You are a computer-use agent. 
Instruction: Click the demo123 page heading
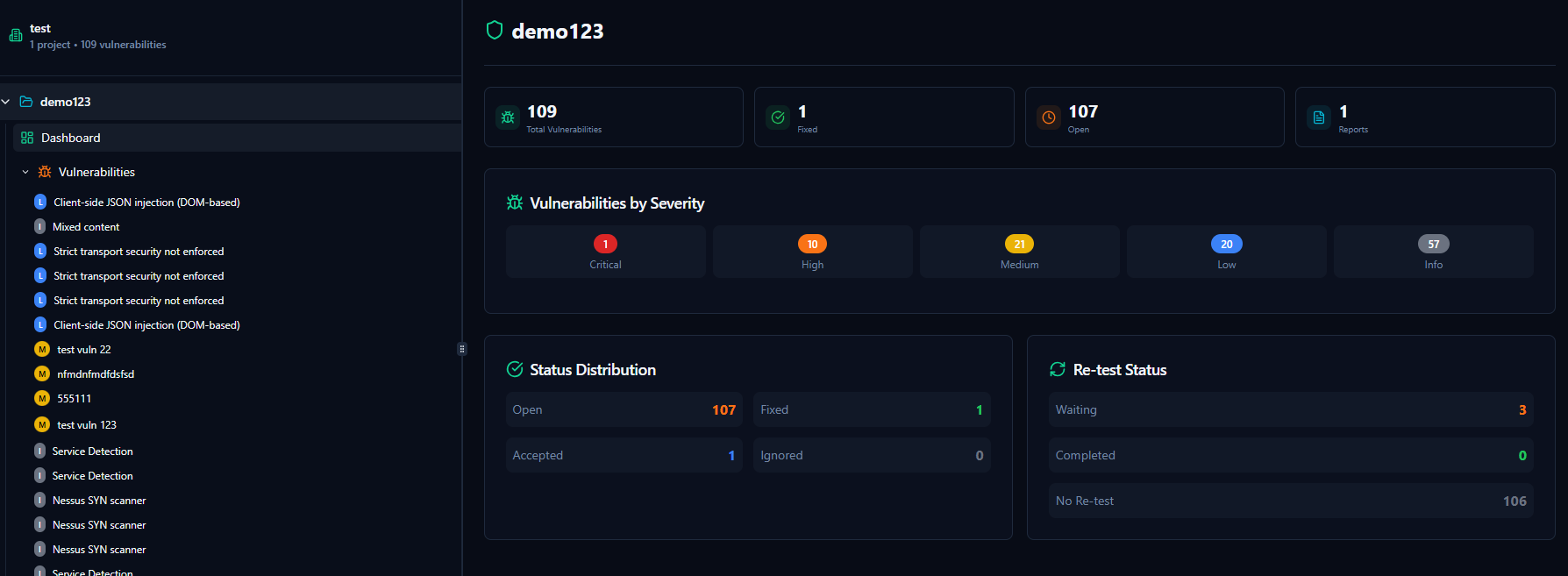558,32
